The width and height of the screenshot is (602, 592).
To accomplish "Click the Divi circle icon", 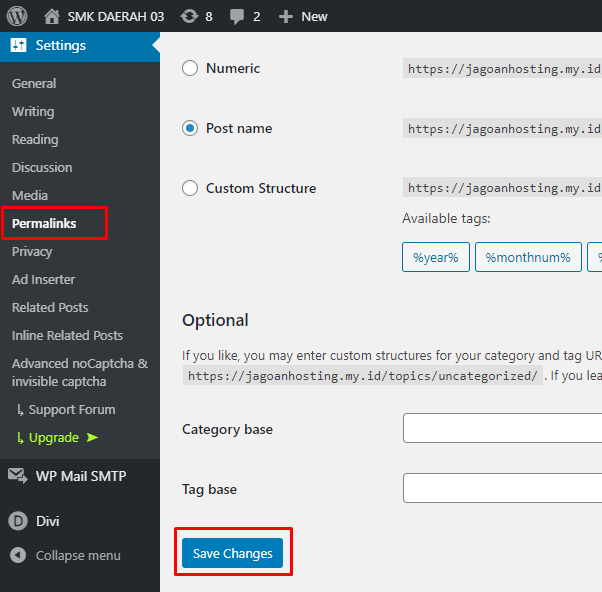I will click(x=18, y=521).
